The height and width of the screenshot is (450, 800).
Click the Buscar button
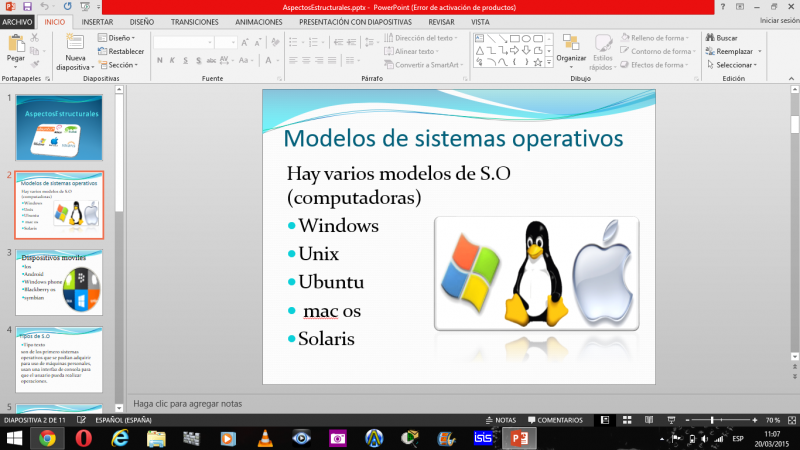[x=721, y=38]
